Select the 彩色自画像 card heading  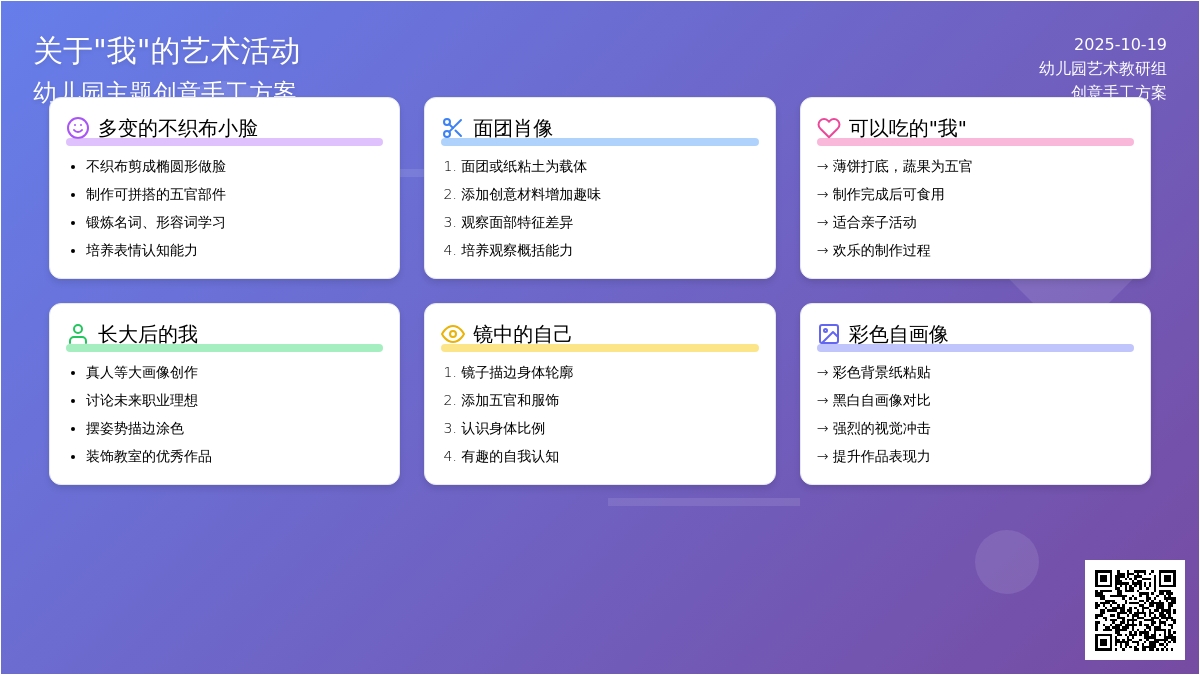(x=898, y=334)
